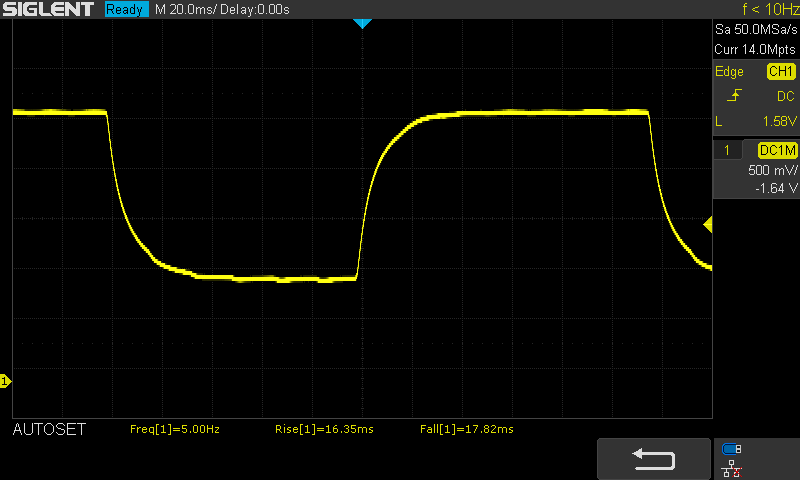Click the rising edge slope icon
The image size is (800, 480).
[x=735, y=96]
